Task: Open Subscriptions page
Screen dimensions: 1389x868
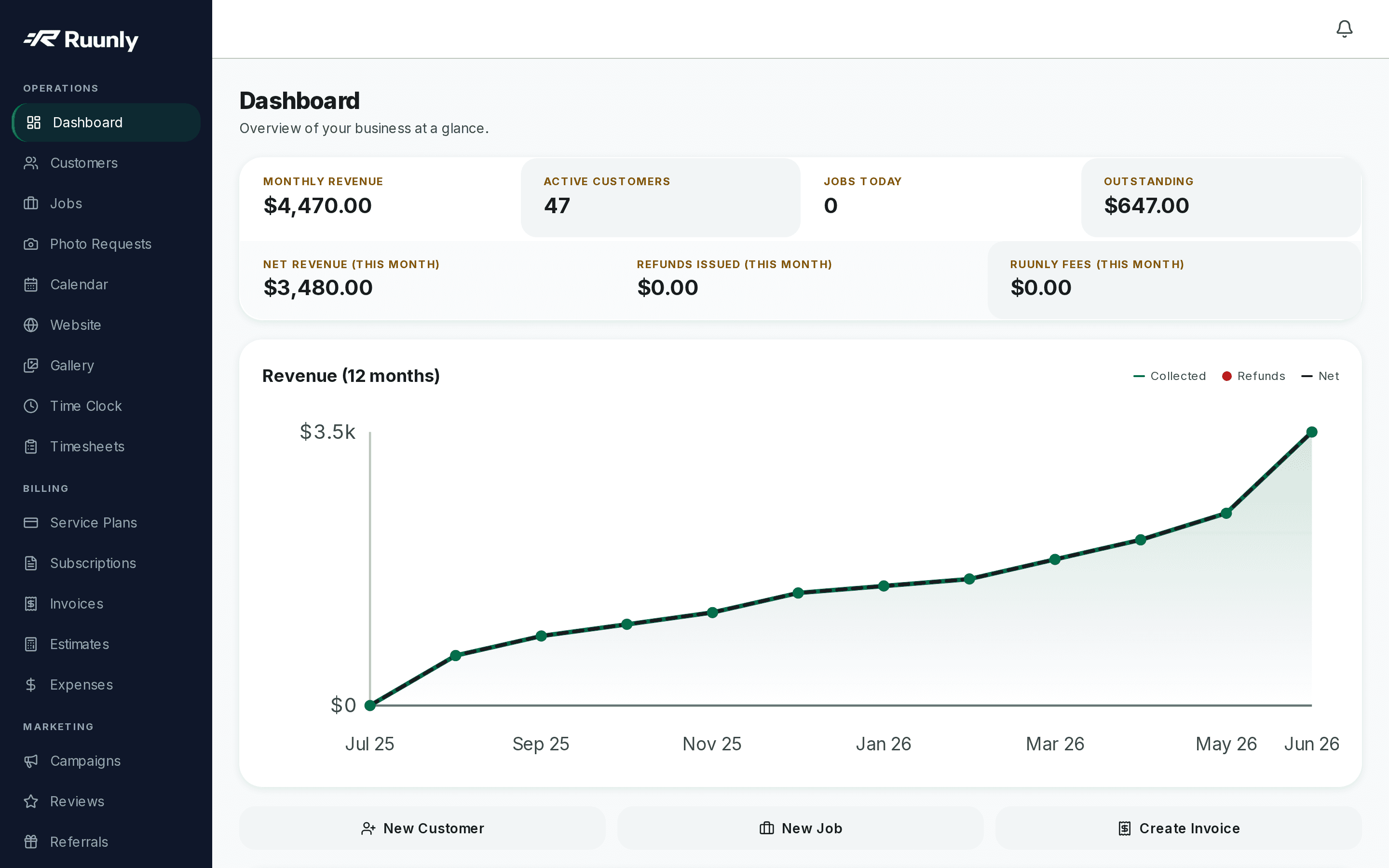Action: [x=106, y=563]
